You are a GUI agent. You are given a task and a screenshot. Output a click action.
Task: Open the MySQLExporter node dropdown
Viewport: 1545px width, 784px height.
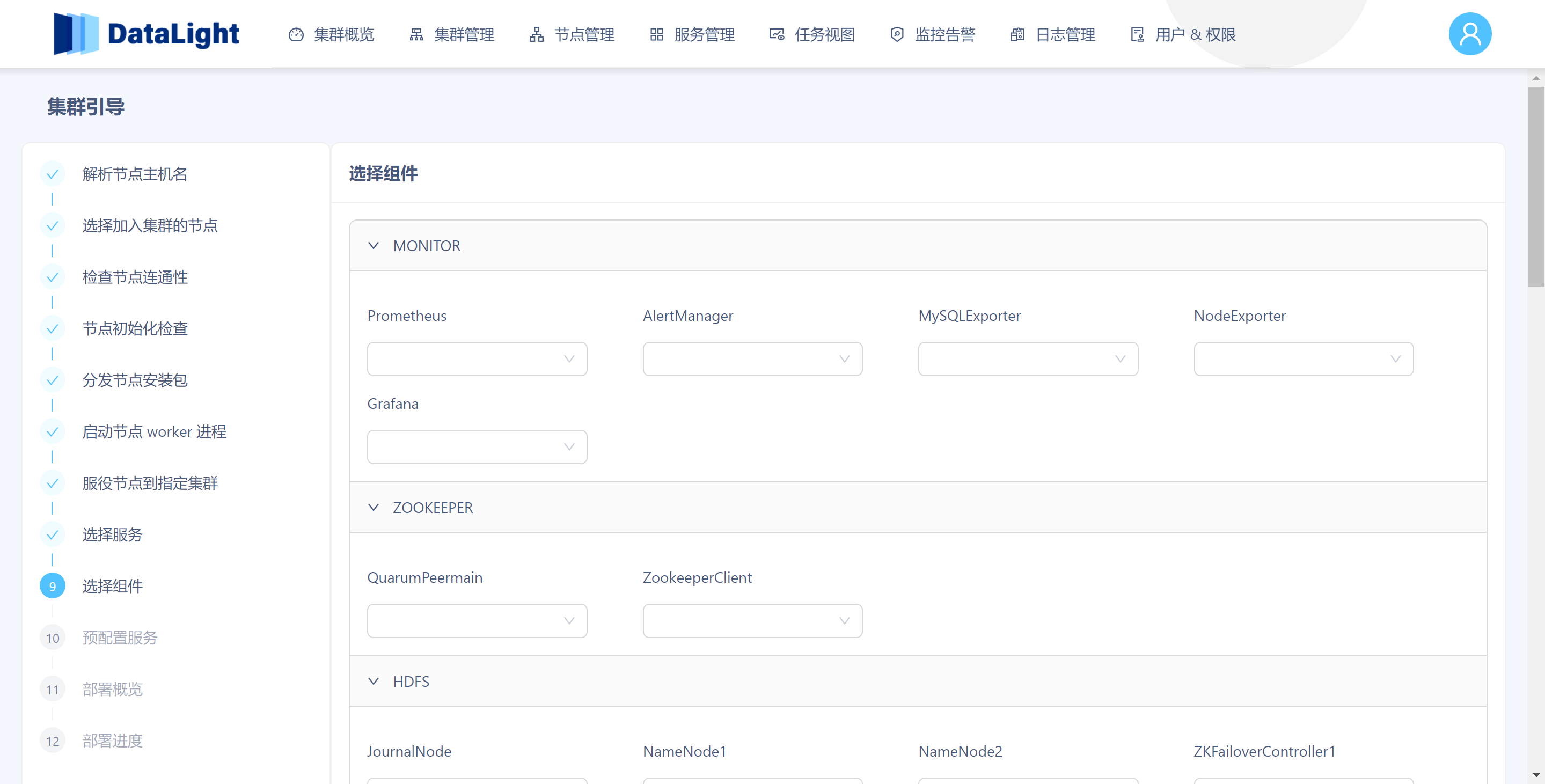coord(1028,360)
